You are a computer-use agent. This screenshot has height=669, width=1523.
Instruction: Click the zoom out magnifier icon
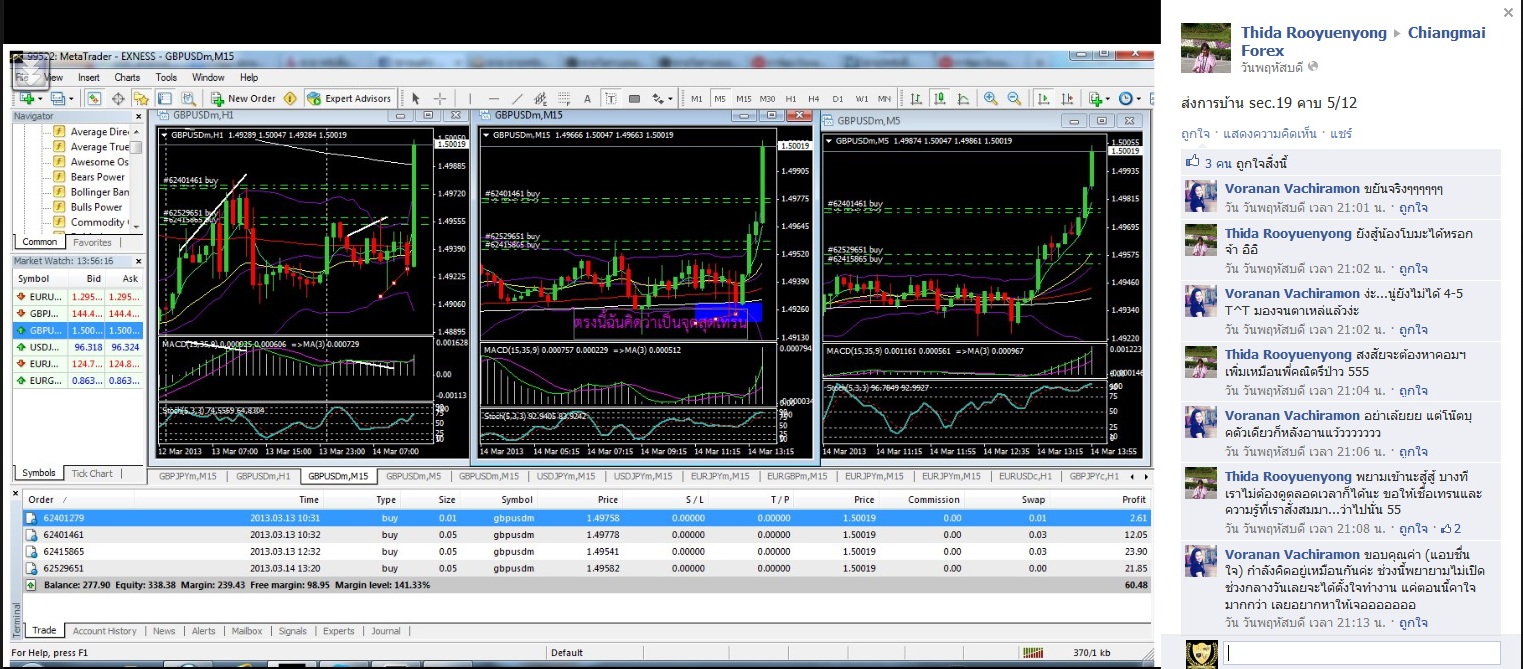(x=1015, y=98)
